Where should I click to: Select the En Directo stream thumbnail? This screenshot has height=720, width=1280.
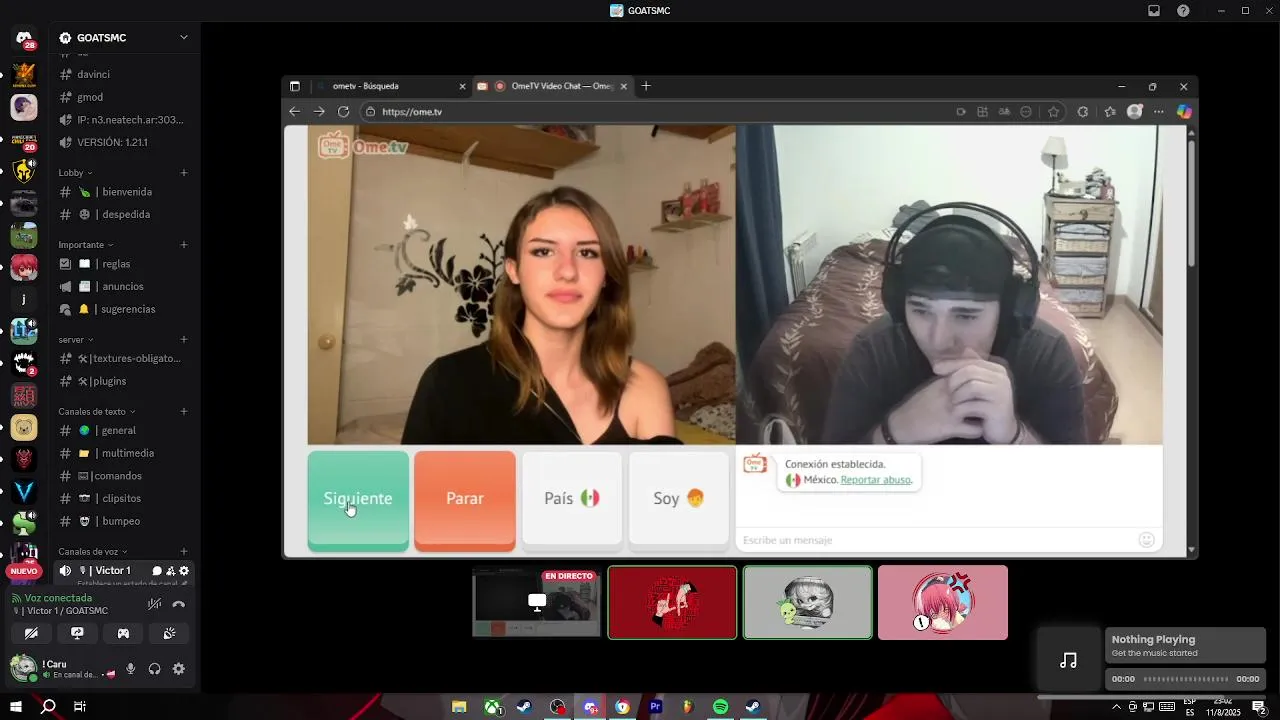click(537, 602)
